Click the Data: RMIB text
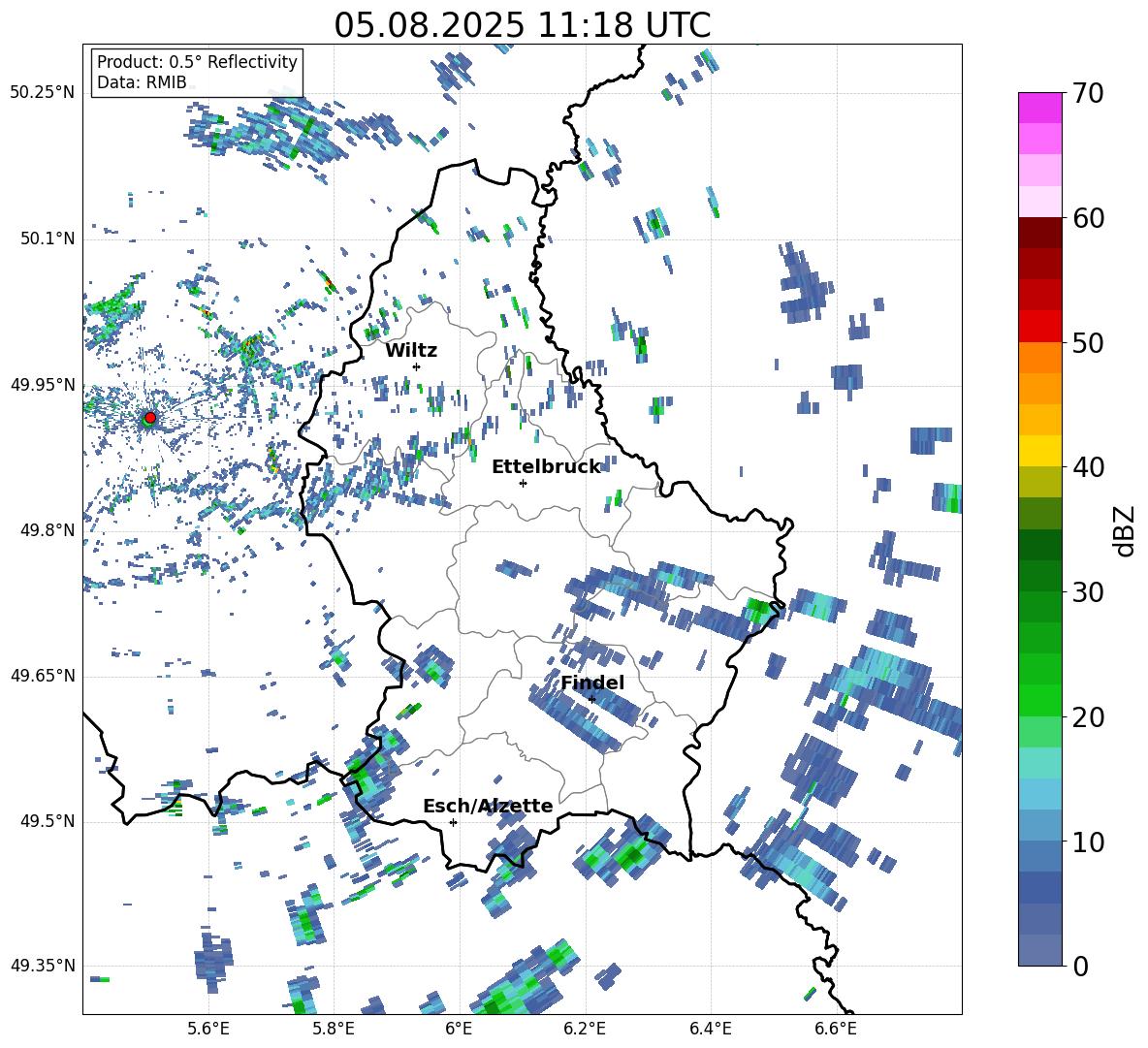Screen dimensions: 1148x1048 click(142, 82)
